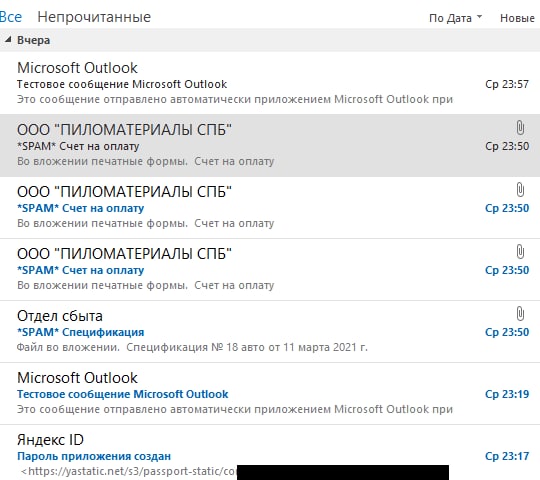Open the "Отдел сбыта" sender message

270,331
